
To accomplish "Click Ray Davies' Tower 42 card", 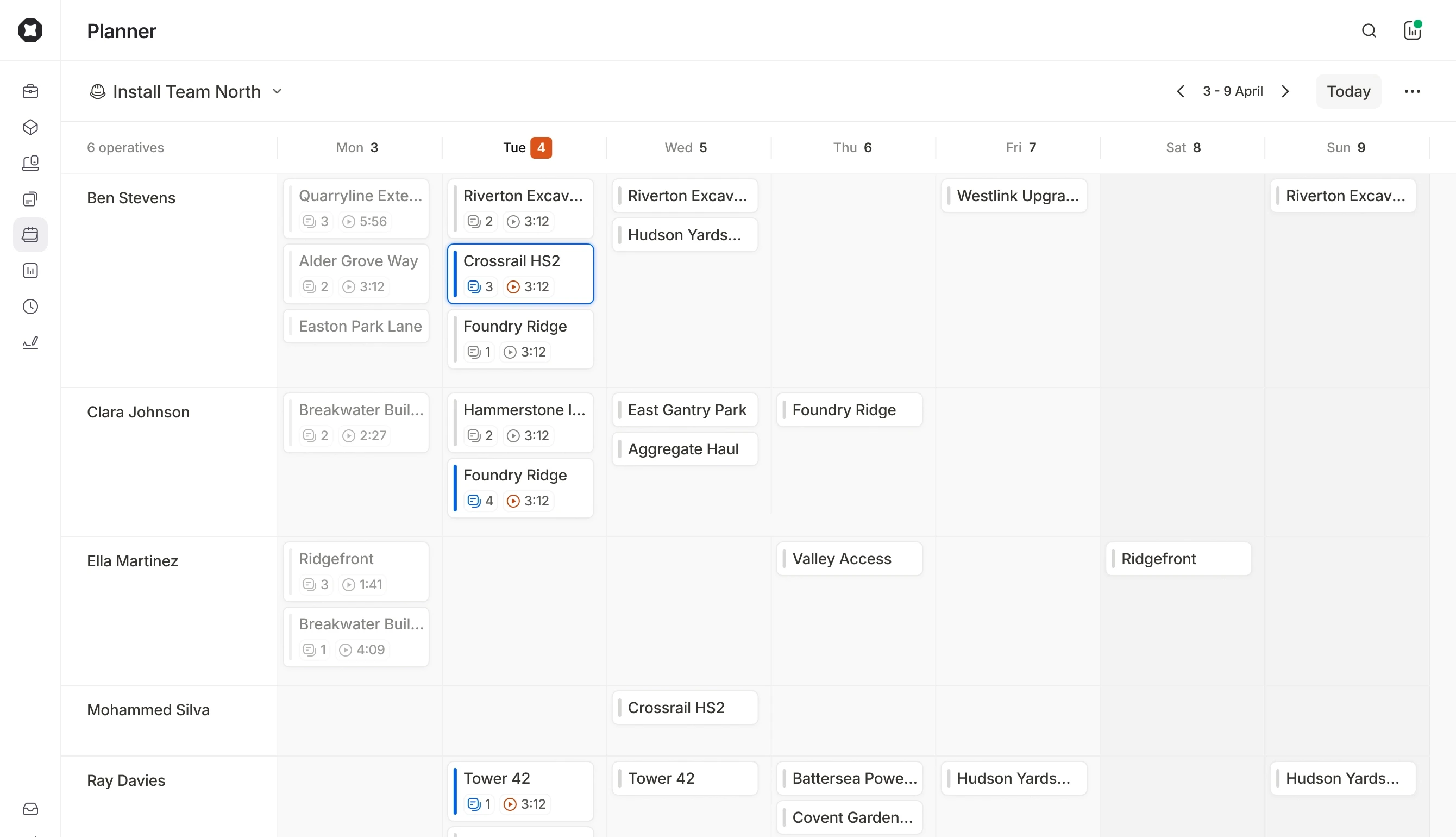I will coord(520,790).
